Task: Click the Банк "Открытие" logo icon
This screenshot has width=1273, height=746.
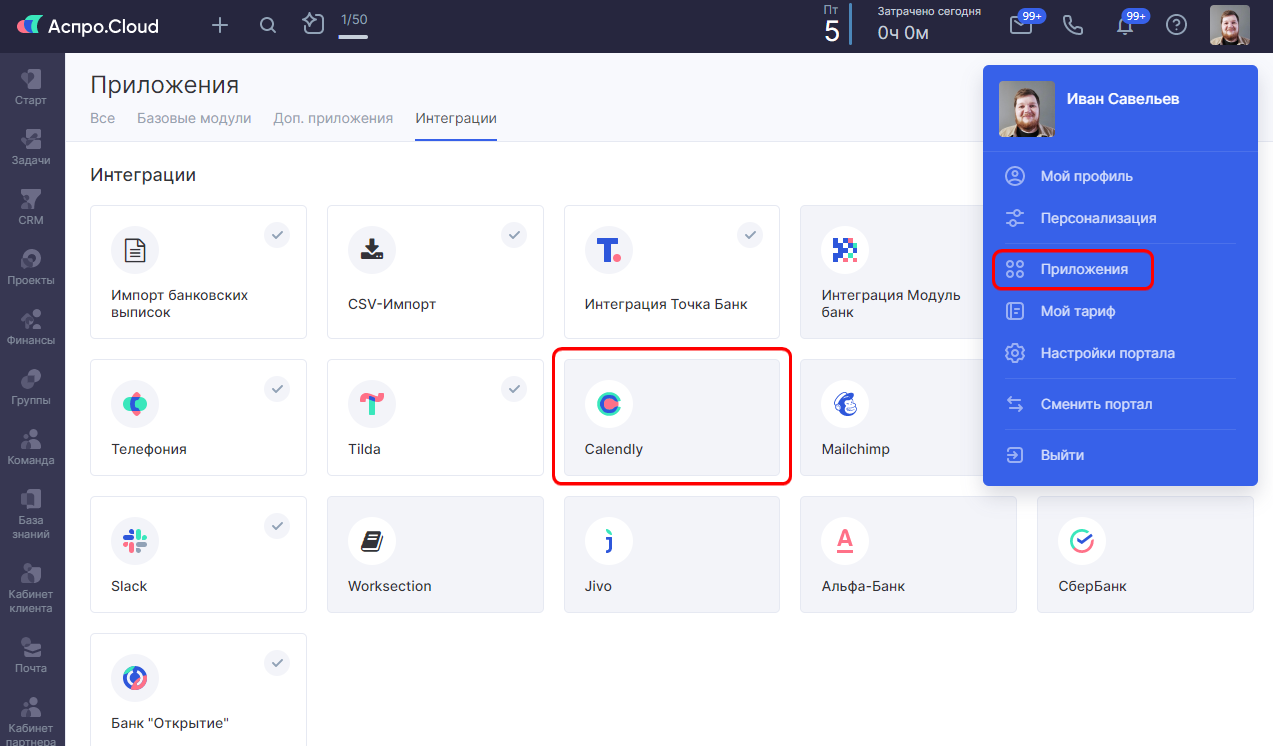Action: 135,678
